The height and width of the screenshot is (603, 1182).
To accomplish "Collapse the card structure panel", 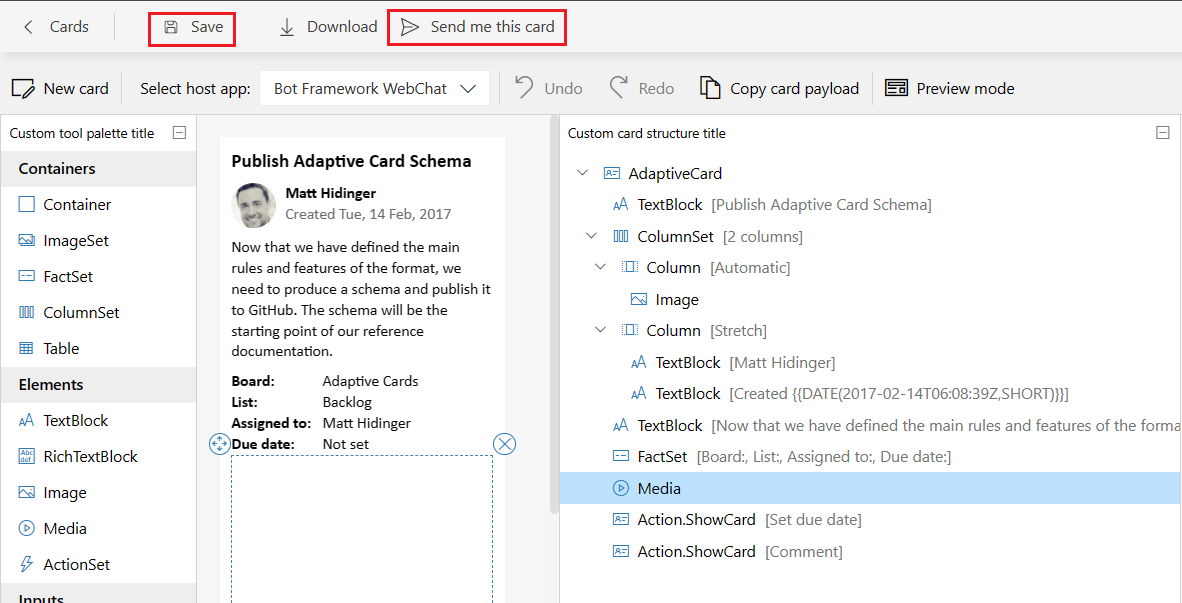I will [1162, 133].
